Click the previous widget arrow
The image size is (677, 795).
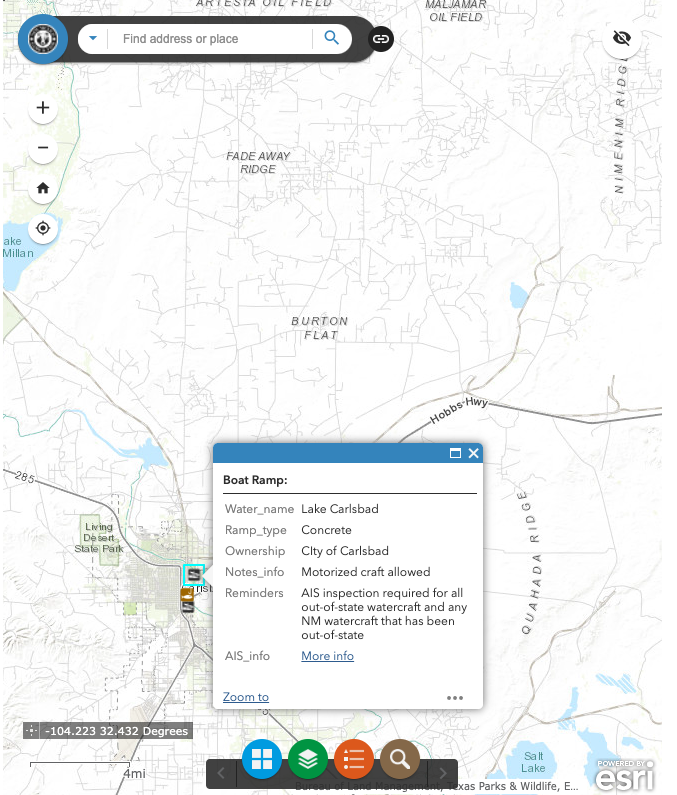click(221, 773)
